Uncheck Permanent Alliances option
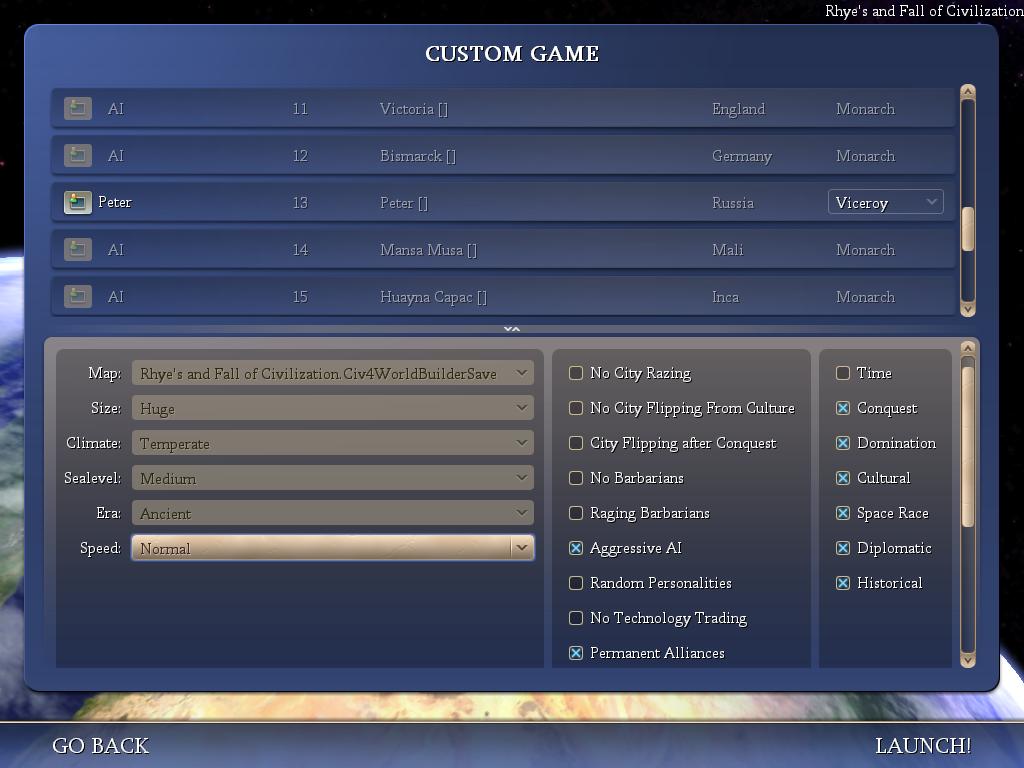This screenshot has height=768, width=1024. click(576, 653)
